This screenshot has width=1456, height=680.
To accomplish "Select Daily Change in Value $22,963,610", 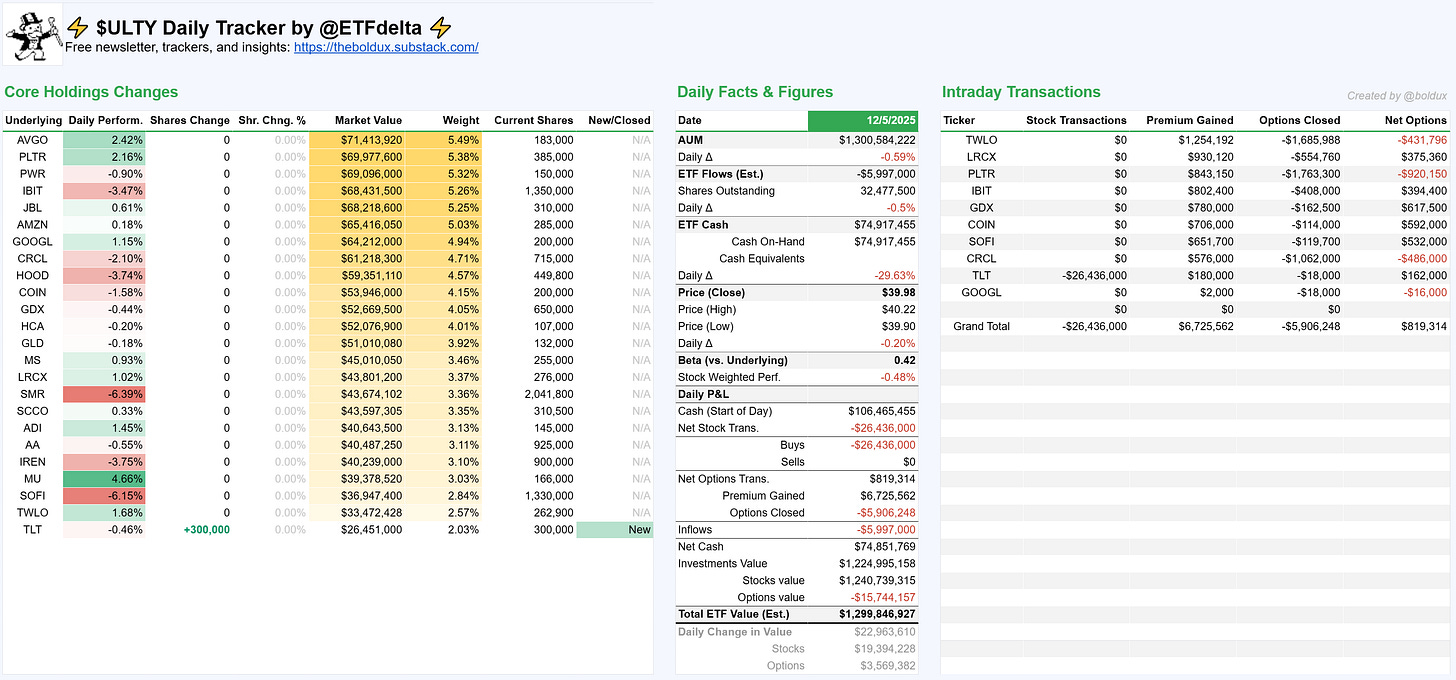I will pos(884,631).
